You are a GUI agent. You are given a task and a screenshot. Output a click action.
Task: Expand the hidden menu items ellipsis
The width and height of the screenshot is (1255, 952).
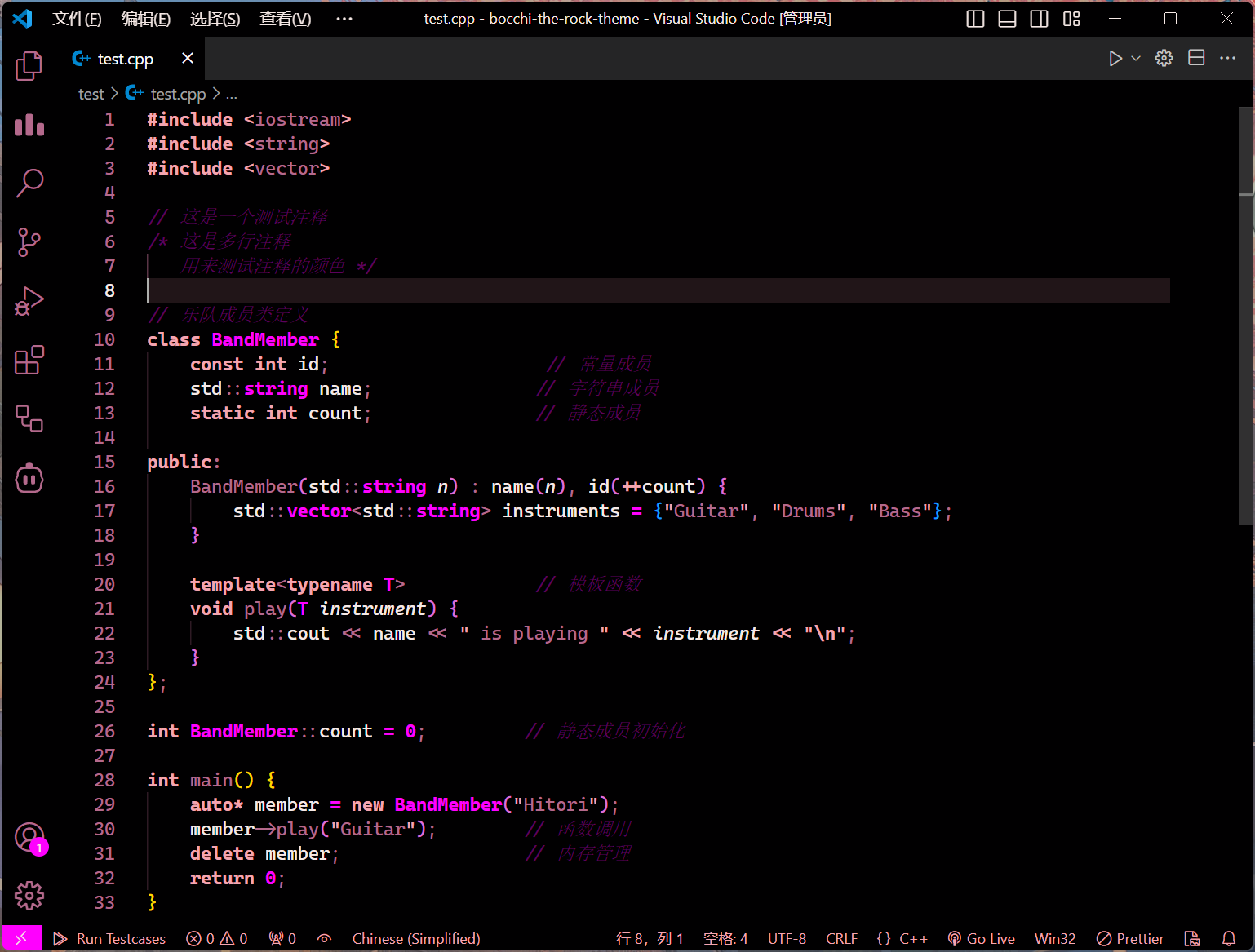coord(344,19)
